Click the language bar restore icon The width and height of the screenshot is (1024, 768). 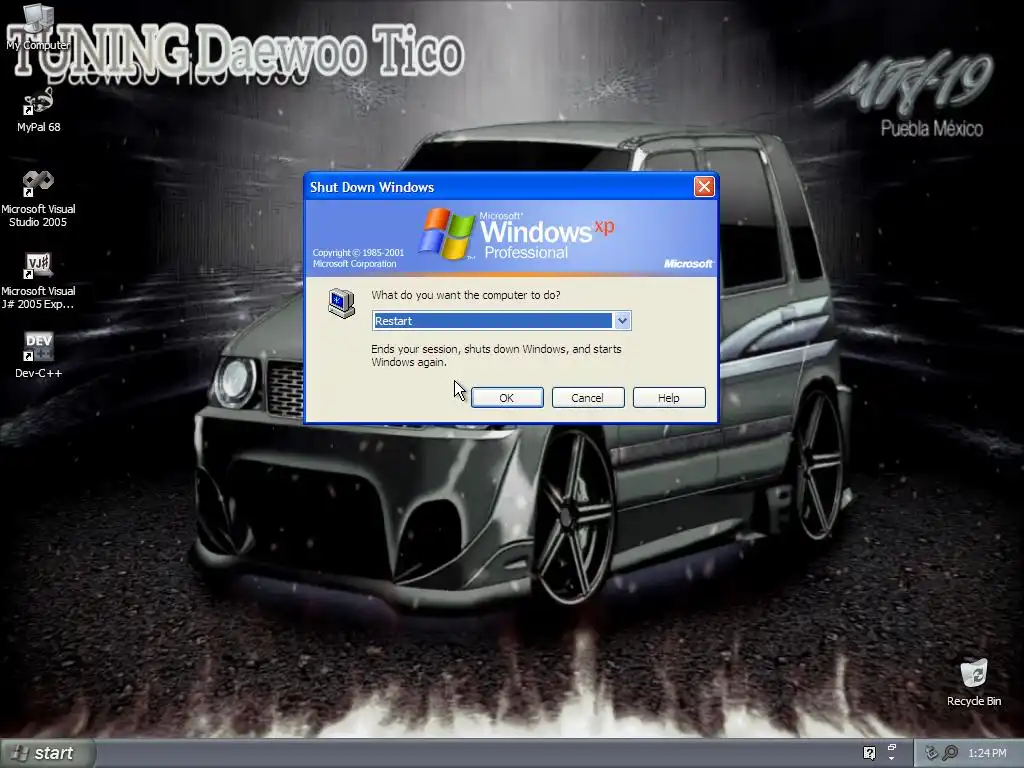click(892, 747)
